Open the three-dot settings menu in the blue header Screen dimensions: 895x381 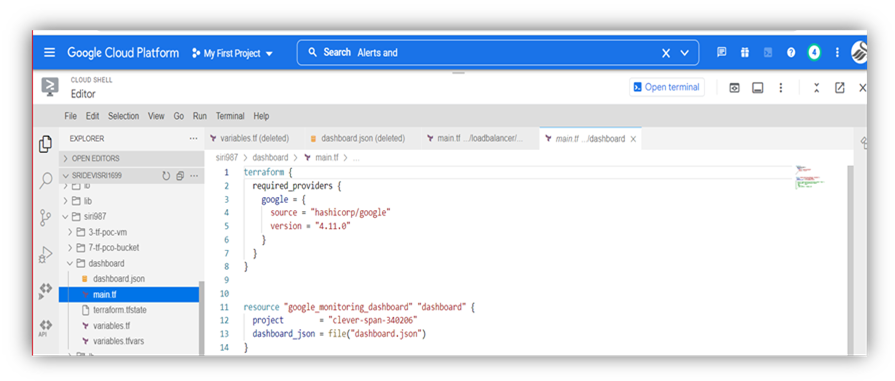point(837,53)
